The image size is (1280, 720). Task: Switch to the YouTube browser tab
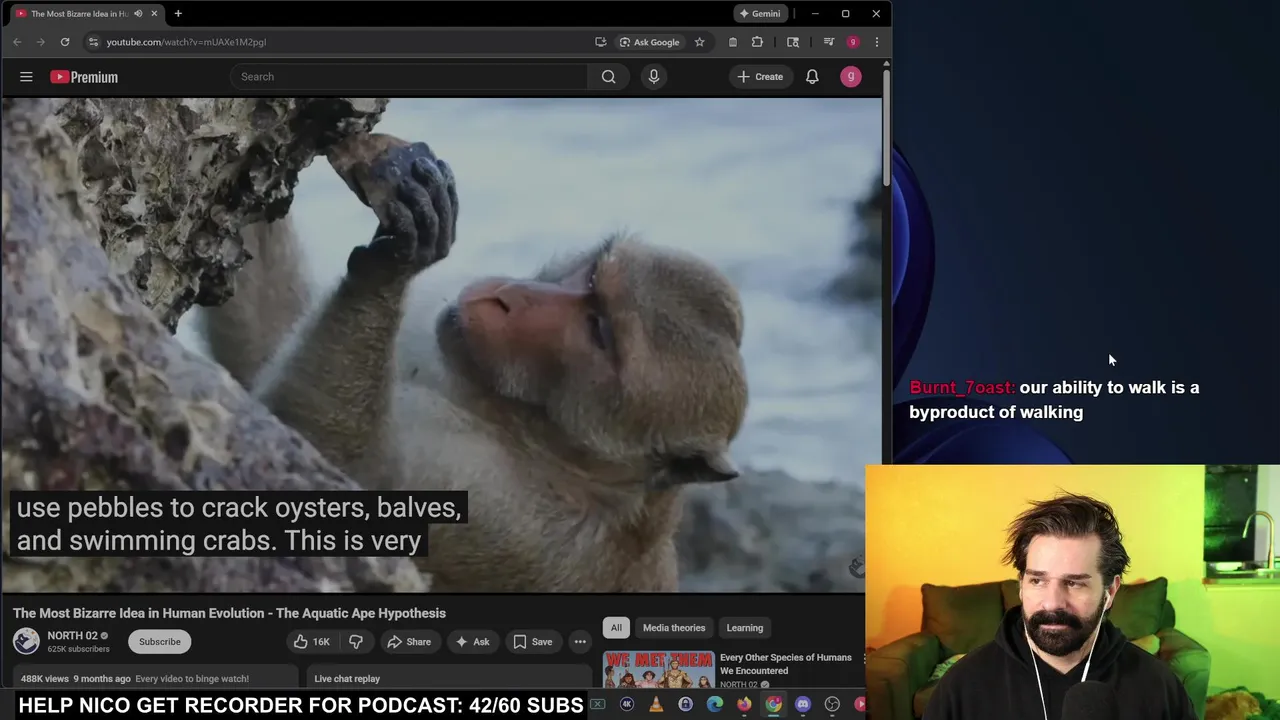[x=78, y=14]
